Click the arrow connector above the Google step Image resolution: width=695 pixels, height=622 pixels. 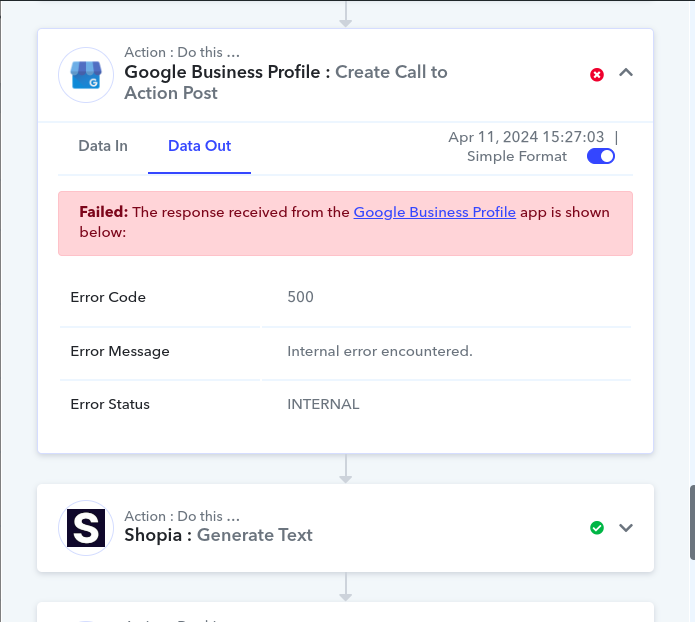tap(346, 14)
